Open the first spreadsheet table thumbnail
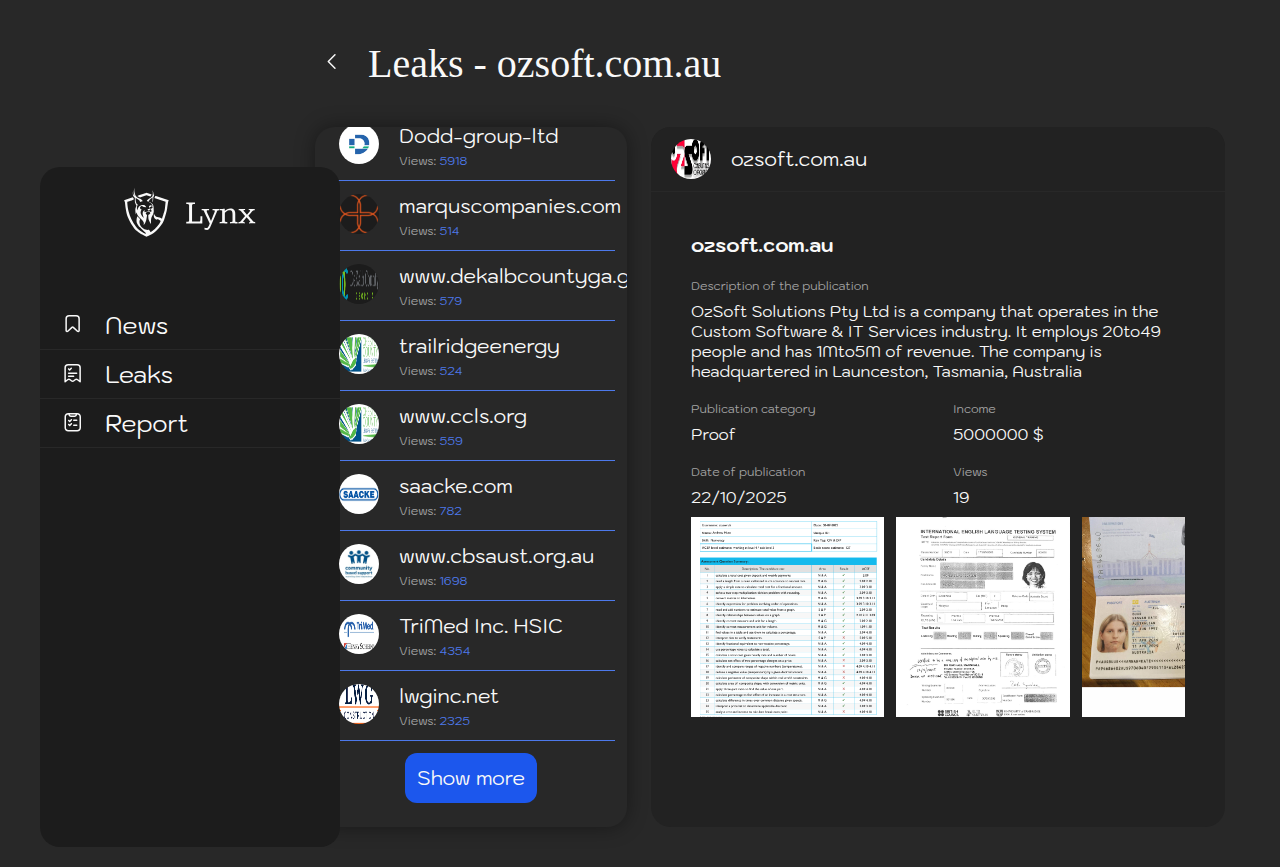 [x=787, y=617]
